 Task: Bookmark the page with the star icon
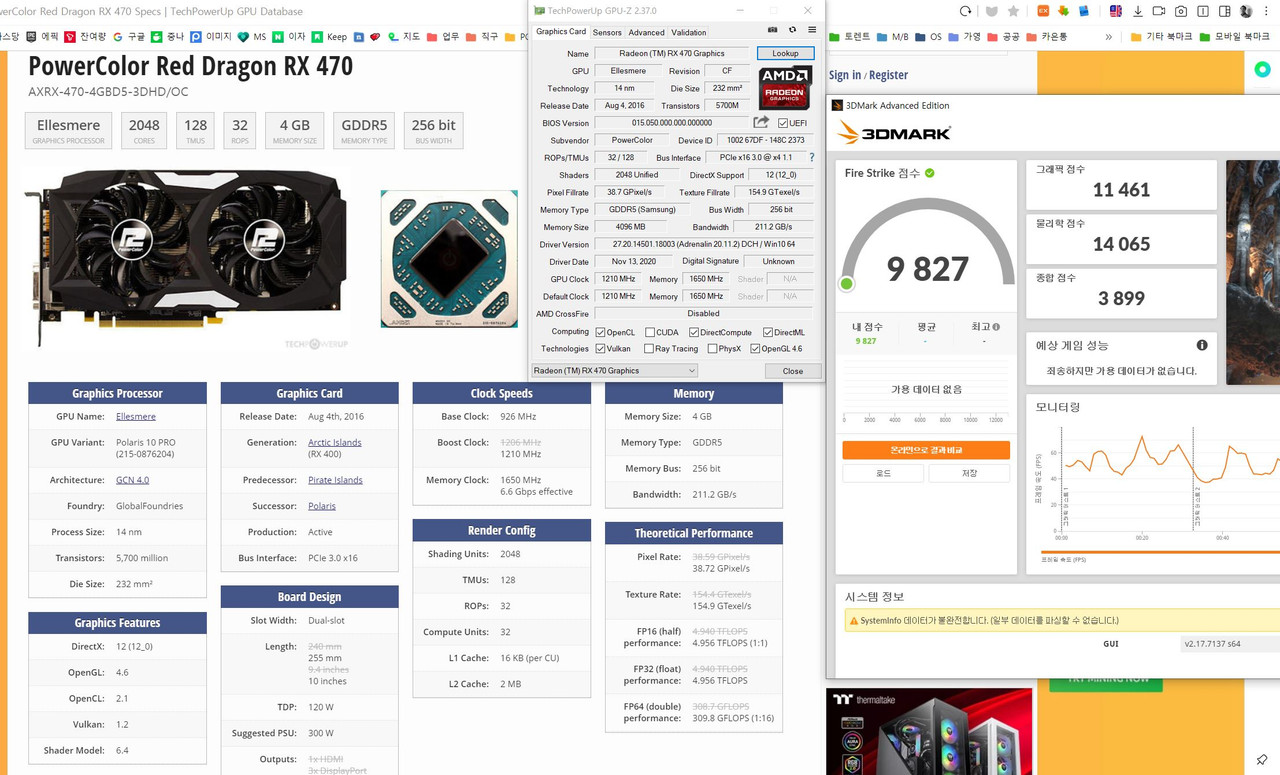click(x=1014, y=11)
